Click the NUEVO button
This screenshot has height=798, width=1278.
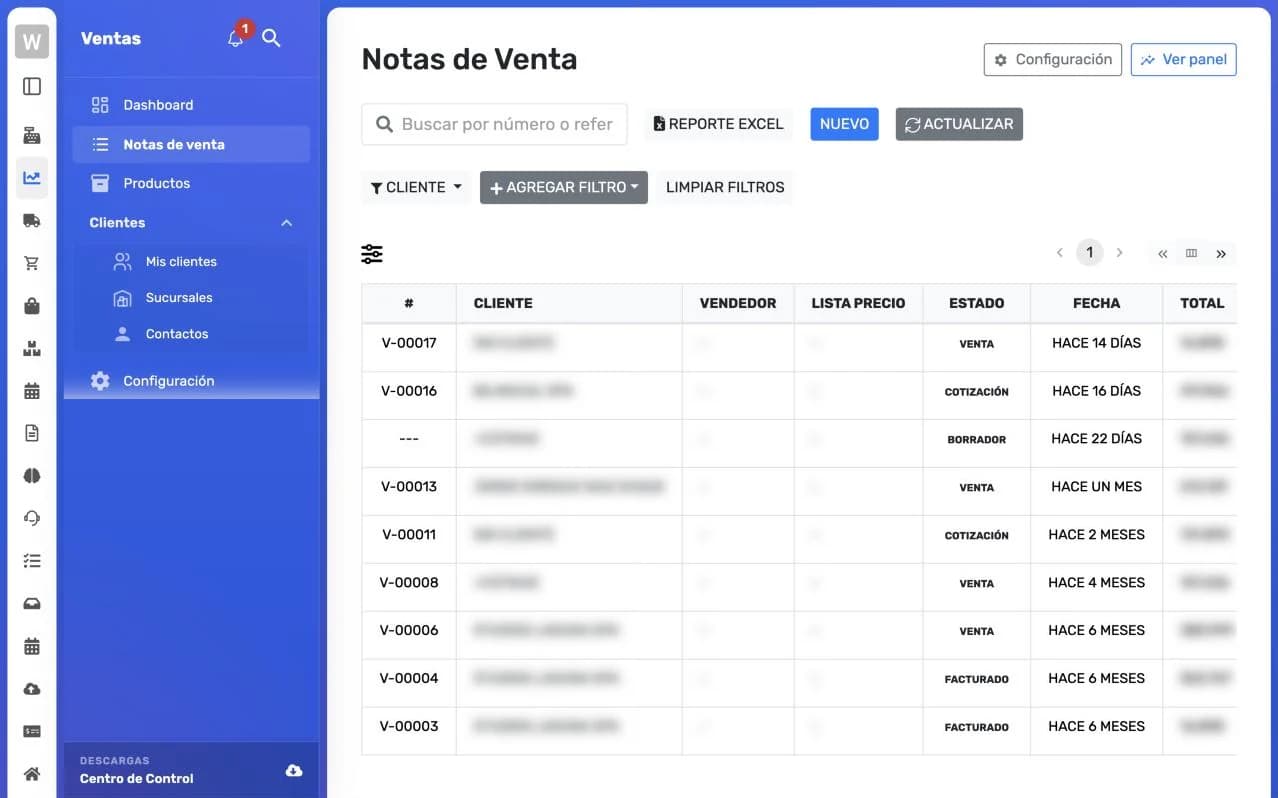tap(844, 124)
